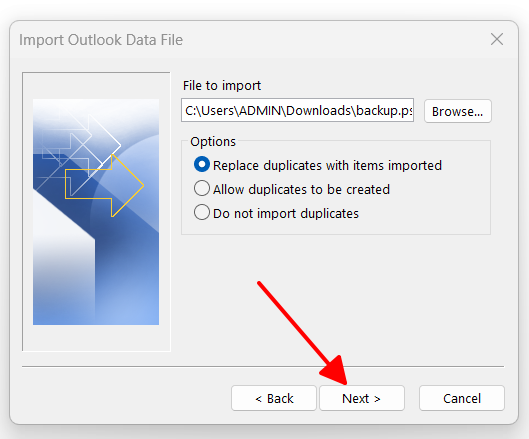Click the blue wizard illustration image

[96, 212]
